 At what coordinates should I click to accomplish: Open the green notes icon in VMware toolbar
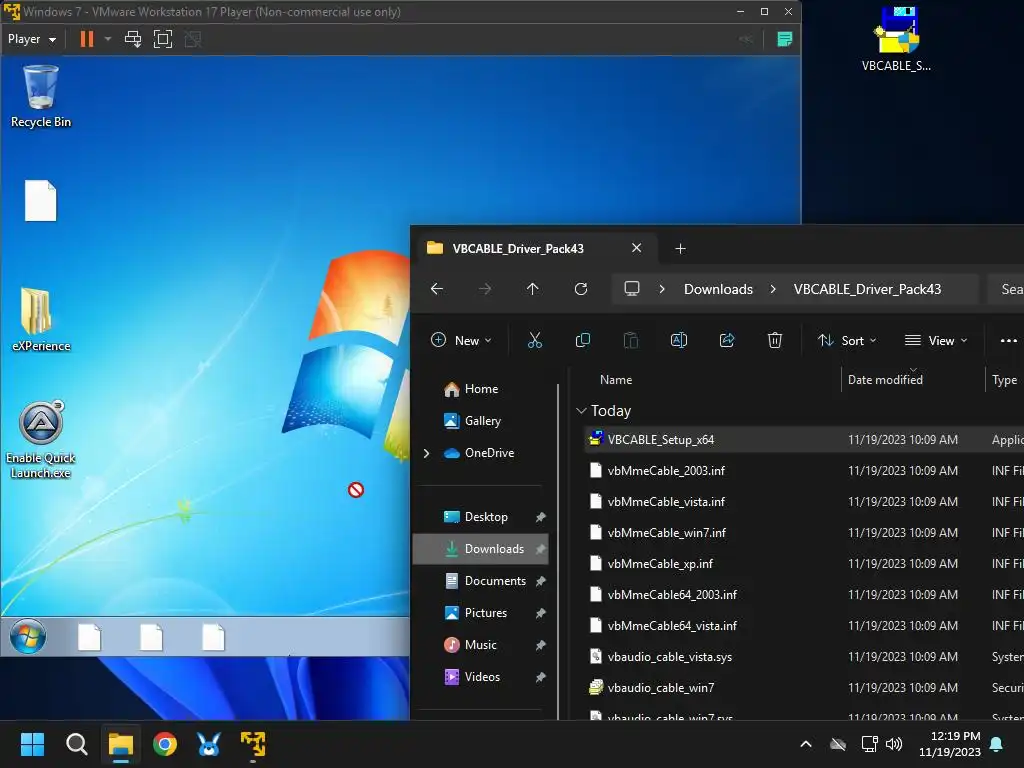tap(784, 39)
